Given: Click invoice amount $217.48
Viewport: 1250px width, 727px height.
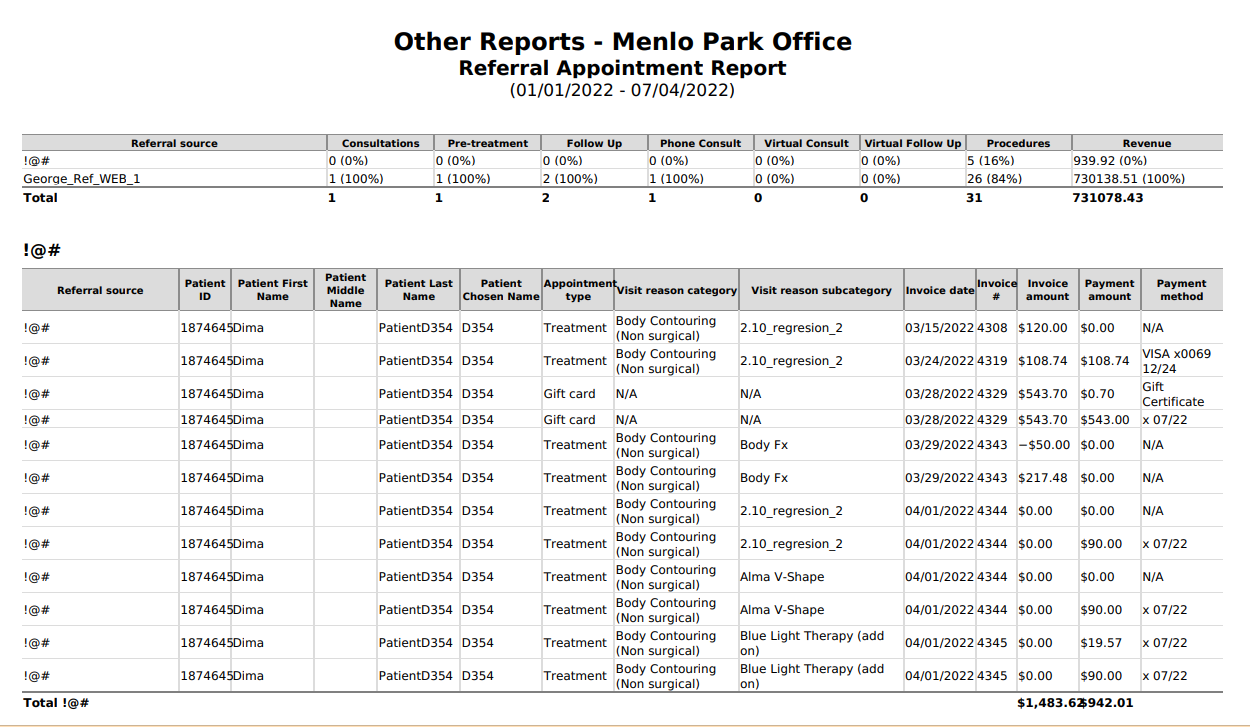Looking at the screenshot, I should coord(1042,478).
